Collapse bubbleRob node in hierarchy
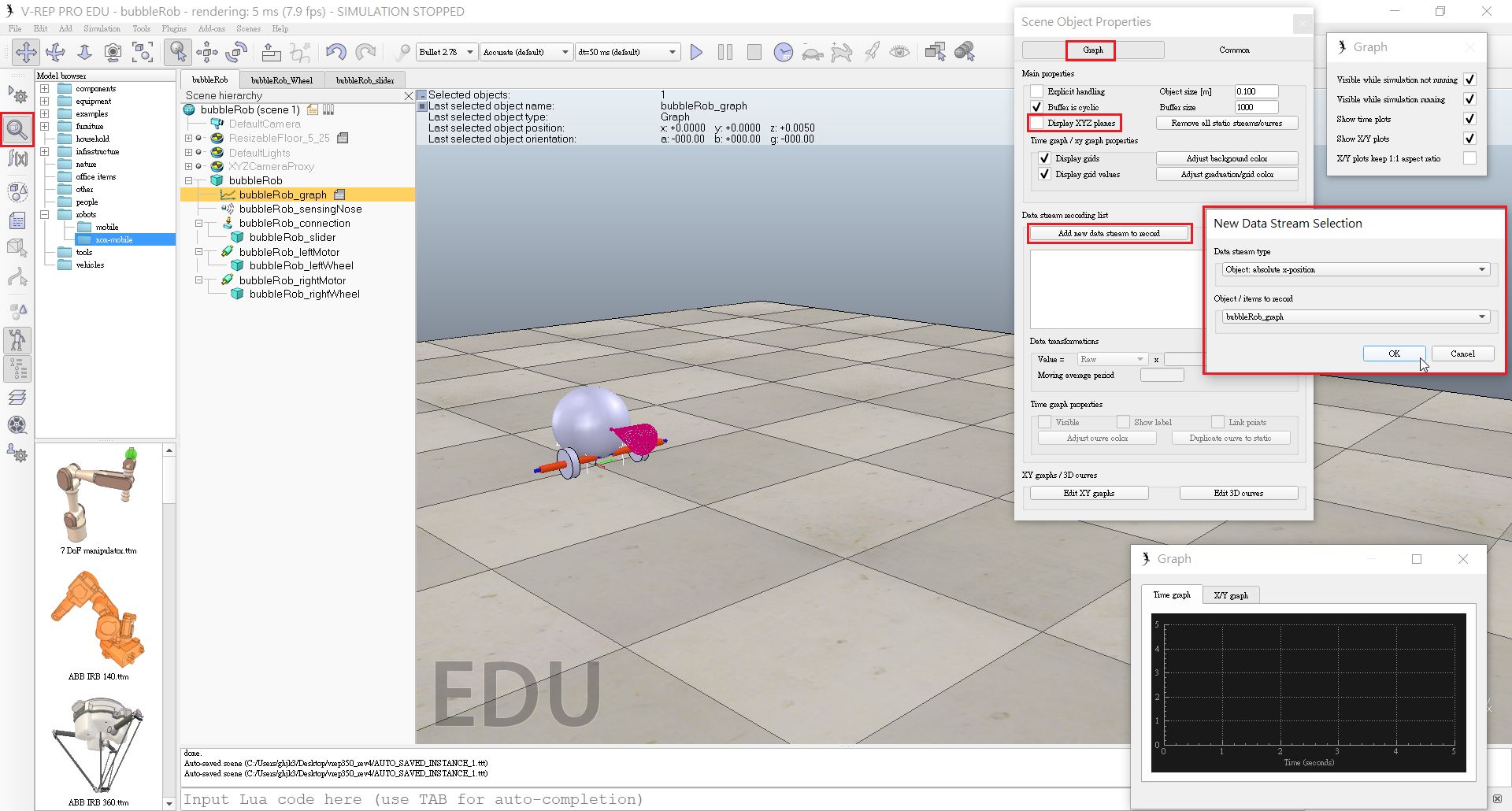 click(189, 180)
